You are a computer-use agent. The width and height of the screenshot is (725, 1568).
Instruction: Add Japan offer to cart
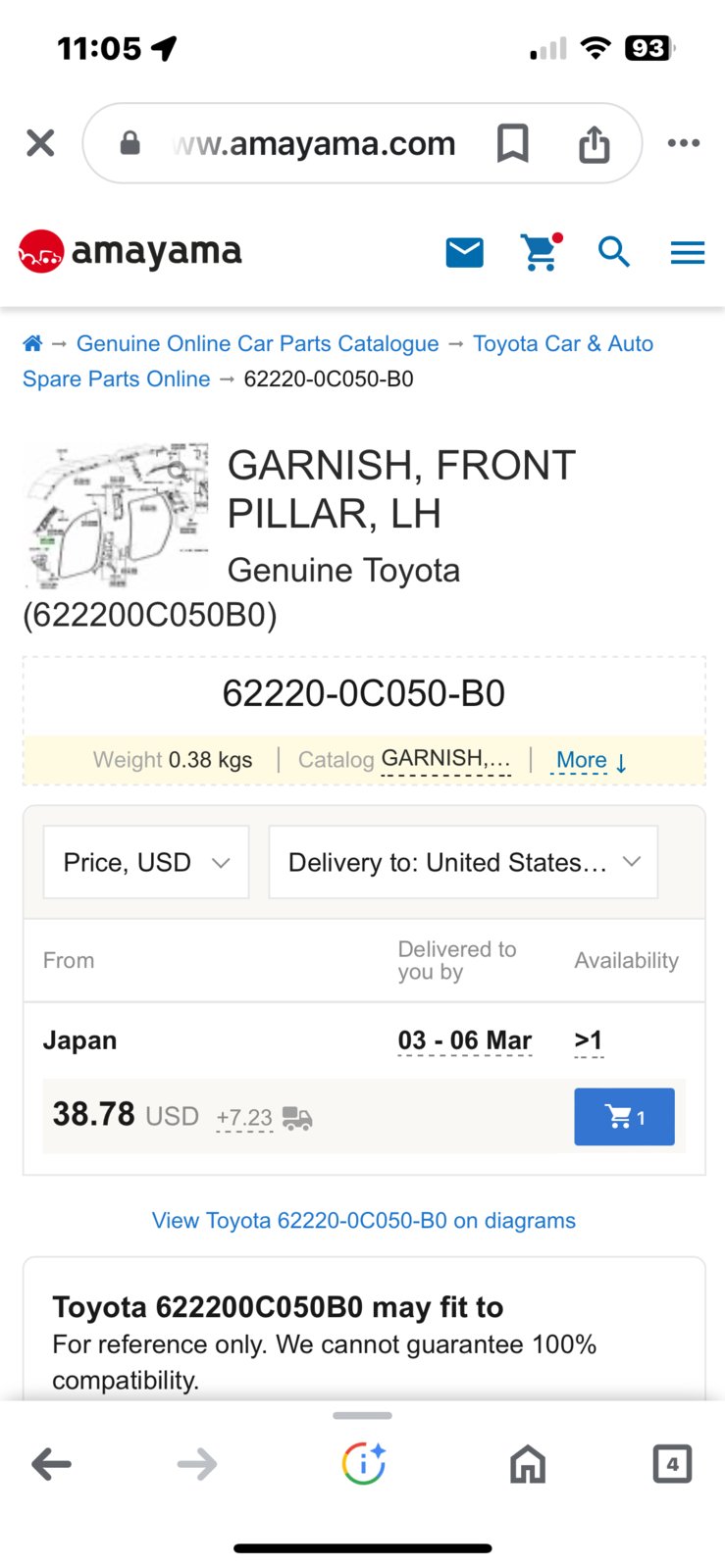point(624,1117)
